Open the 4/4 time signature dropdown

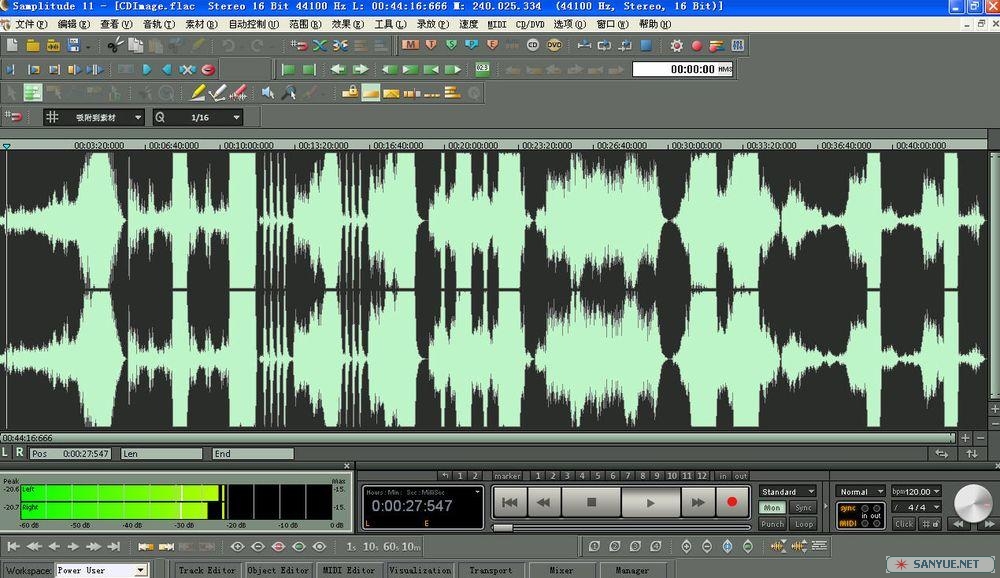click(916, 507)
